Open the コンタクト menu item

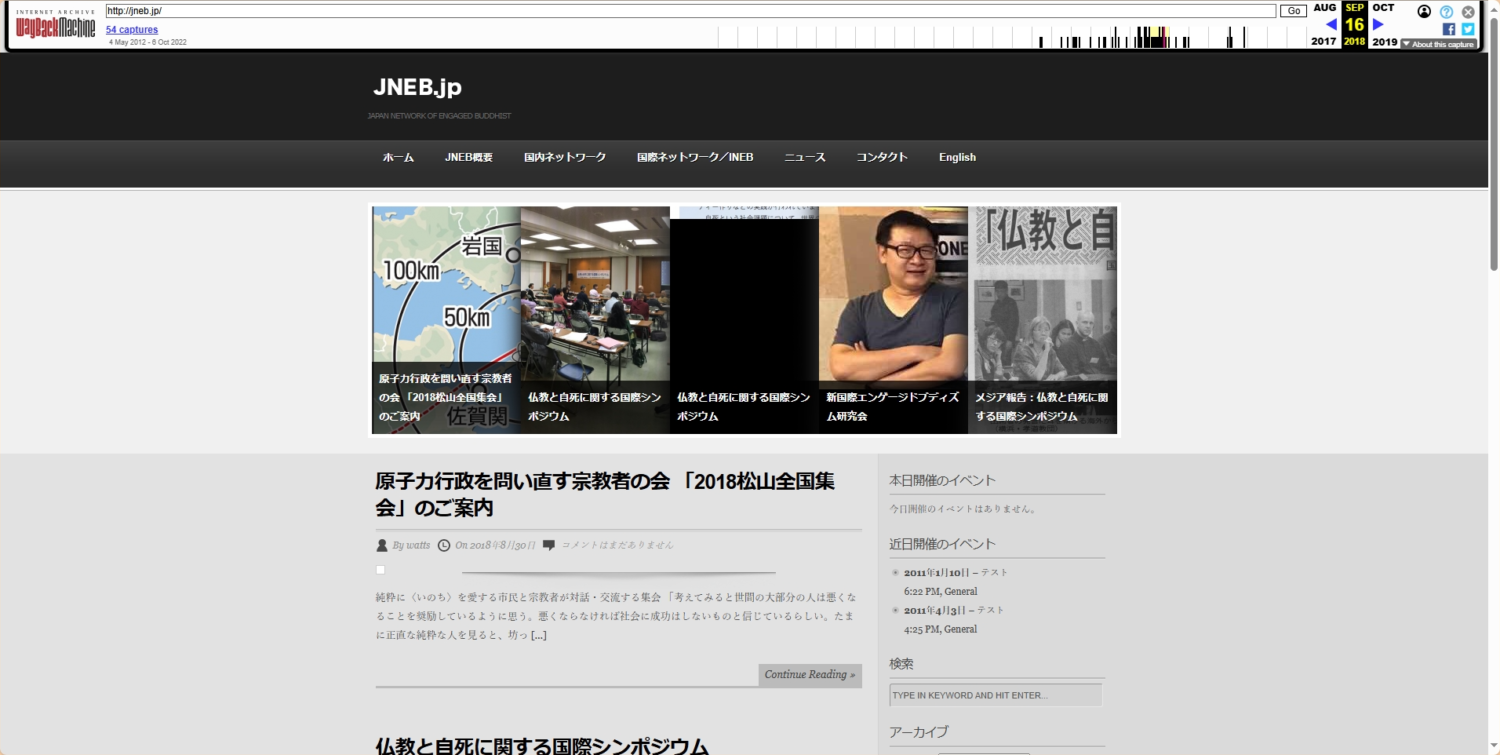tap(882, 157)
